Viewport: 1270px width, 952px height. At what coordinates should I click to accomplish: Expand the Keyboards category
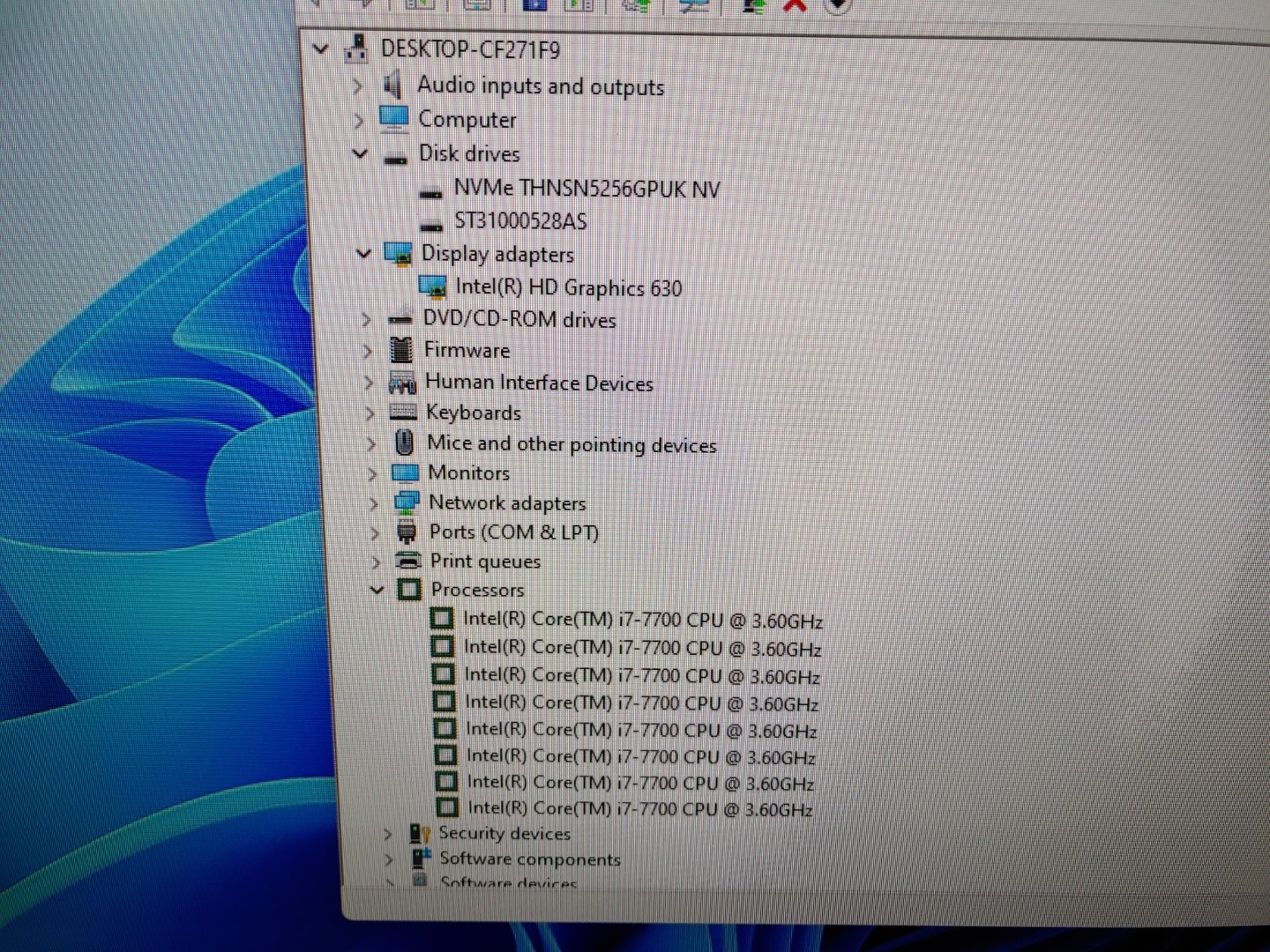coord(370,413)
